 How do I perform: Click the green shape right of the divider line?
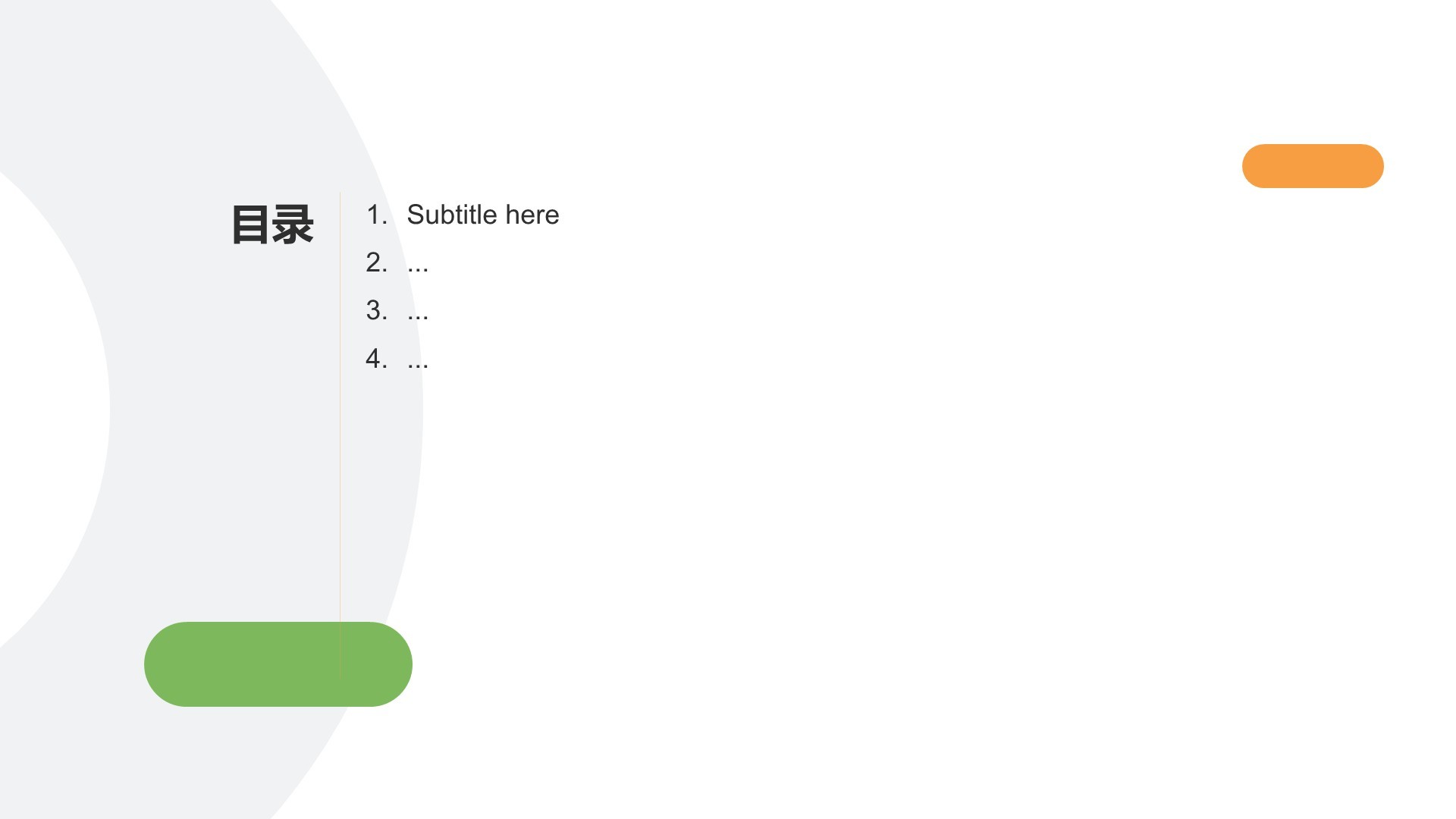tap(377, 664)
